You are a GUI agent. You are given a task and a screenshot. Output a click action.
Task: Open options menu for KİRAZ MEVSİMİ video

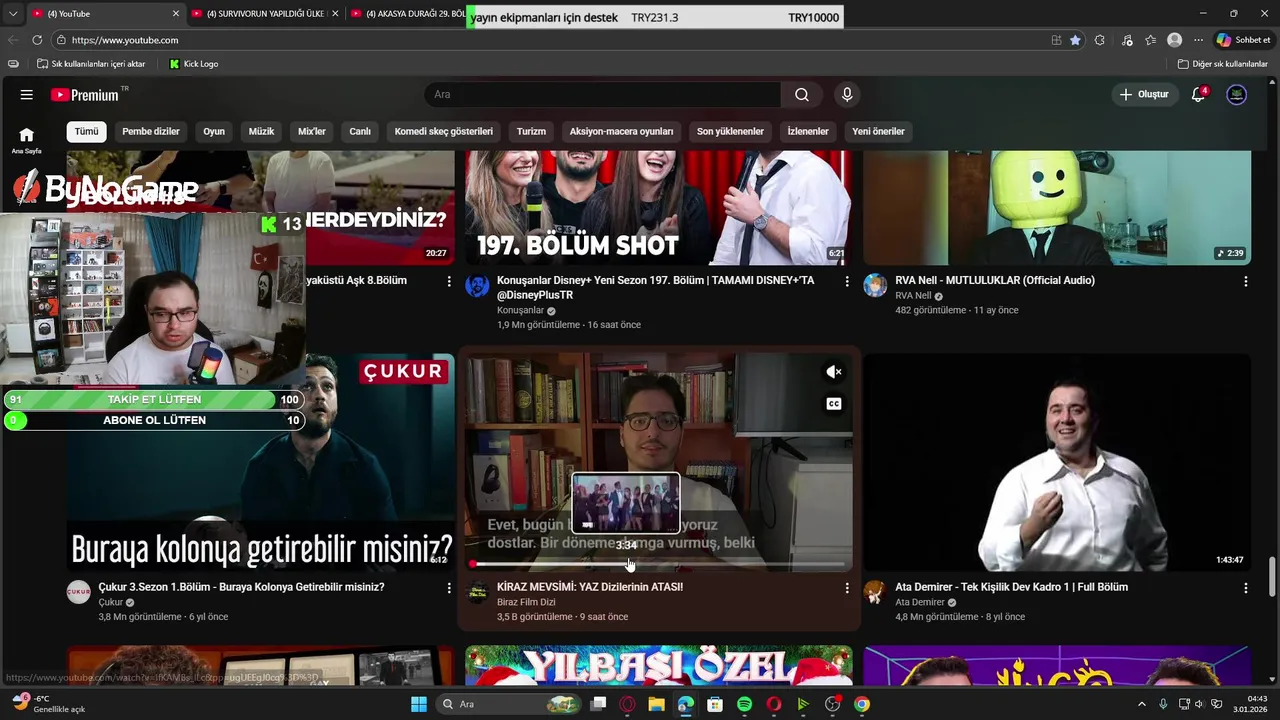847,589
